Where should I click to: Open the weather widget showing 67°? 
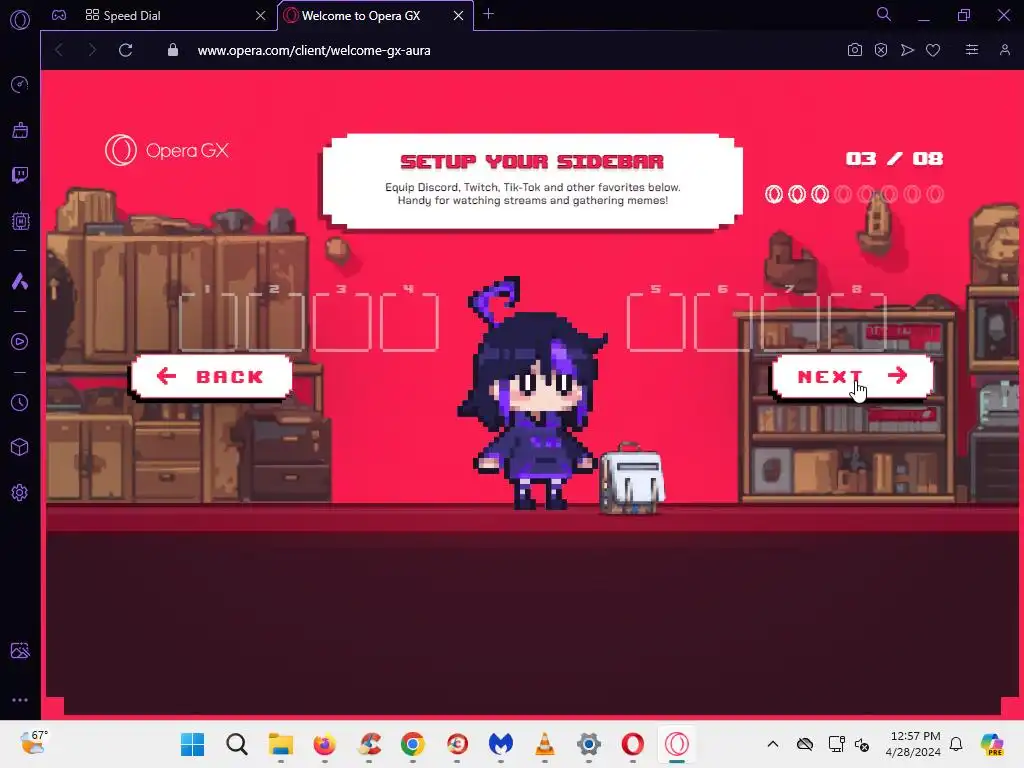pos(33,743)
